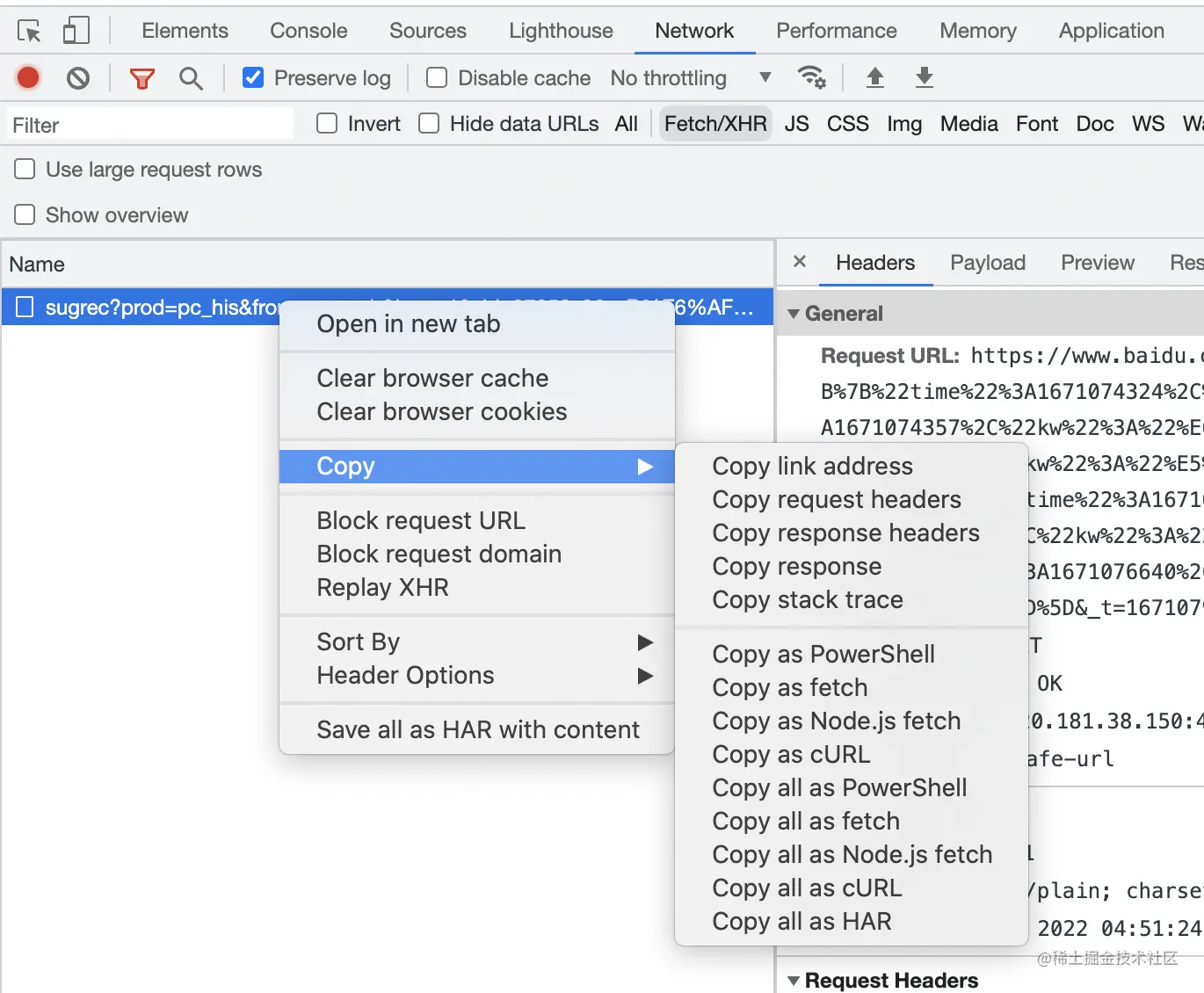Enable Show overview checkbox
The height and width of the screenshot is (993, 1204).
(x=25, y=214)
